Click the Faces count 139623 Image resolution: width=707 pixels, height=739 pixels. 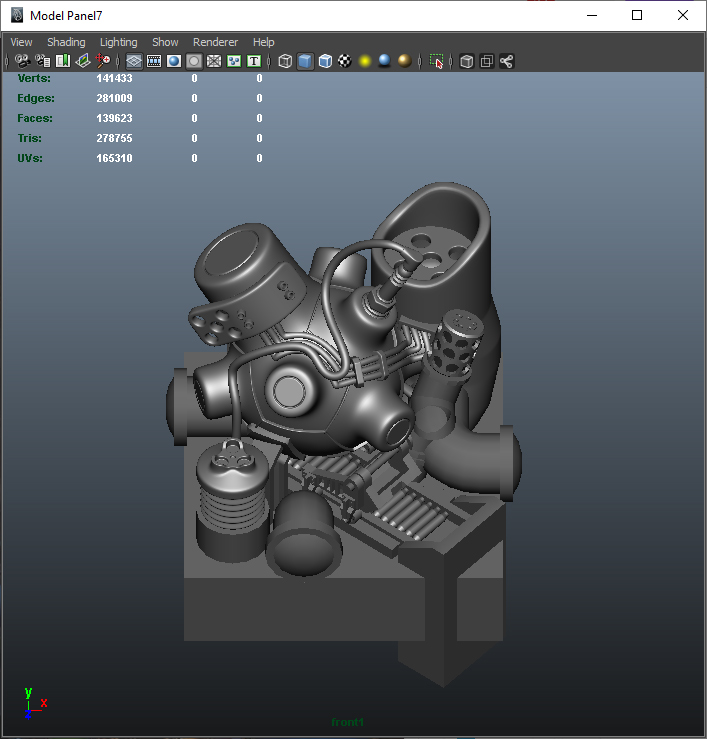point(115,118)
